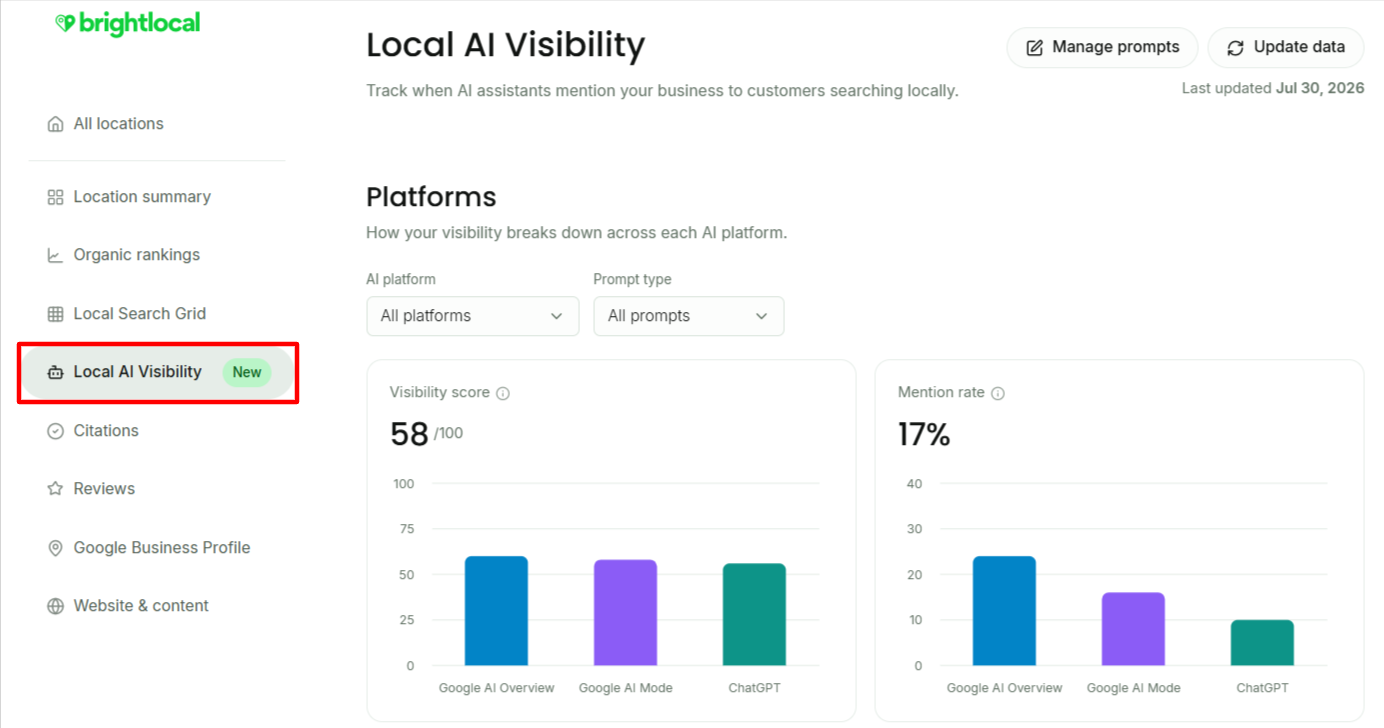Click Google AI Mode label under Visibility score chart
Image resolution: width=1384 pixels, height=728 pixels.
626,688
